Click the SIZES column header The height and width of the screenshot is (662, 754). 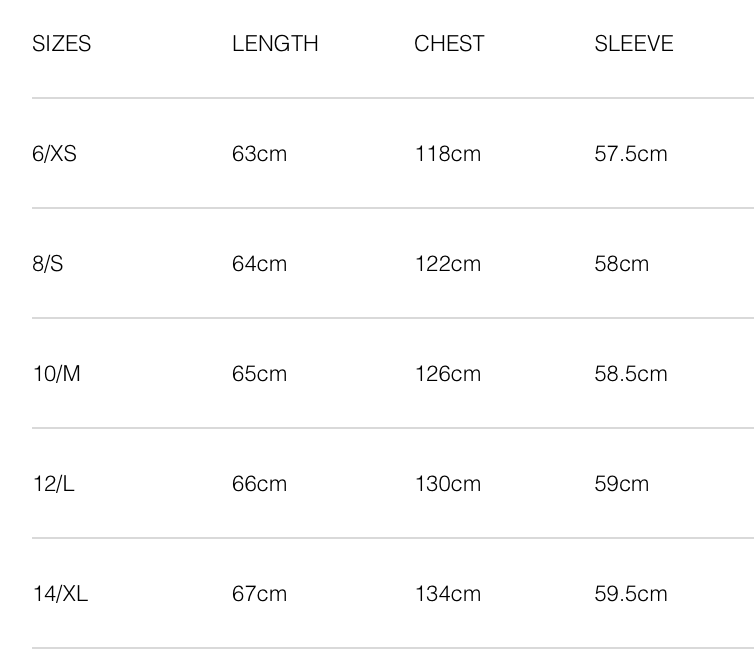(x=61, y=44)
